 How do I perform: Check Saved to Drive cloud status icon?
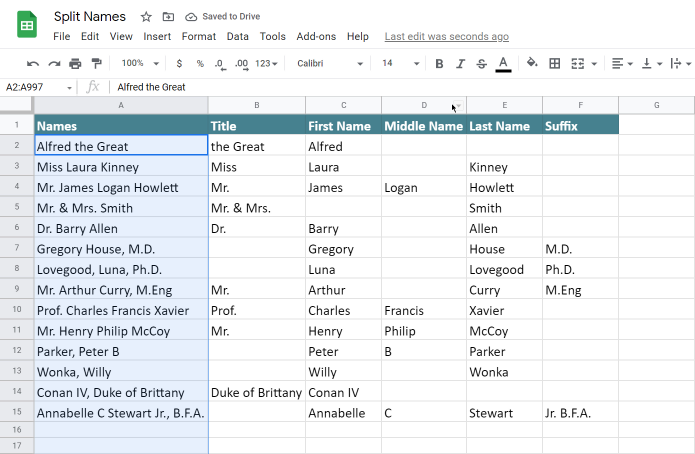click(x=191, y=17)
